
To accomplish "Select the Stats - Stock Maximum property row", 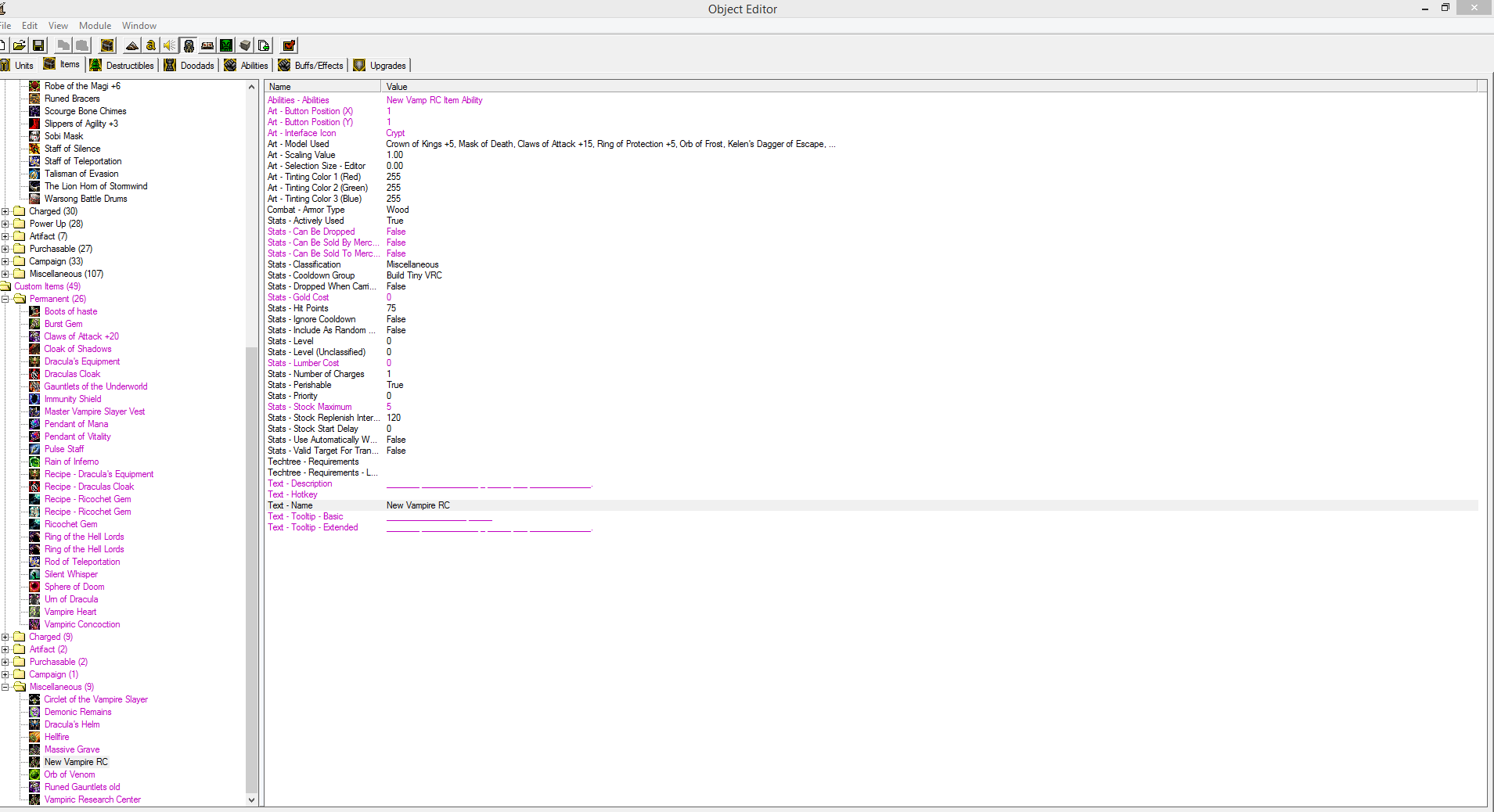I will tap(871, 407).
